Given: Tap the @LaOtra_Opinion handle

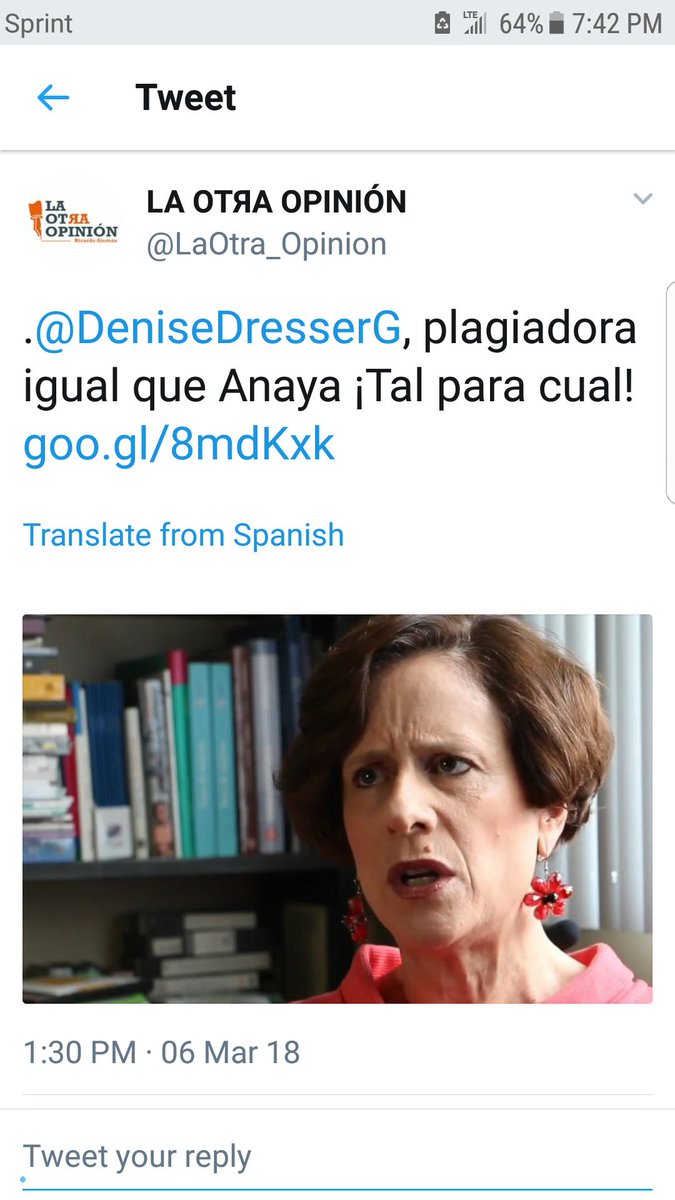Looking at the screenshot, I should (266, 244).
